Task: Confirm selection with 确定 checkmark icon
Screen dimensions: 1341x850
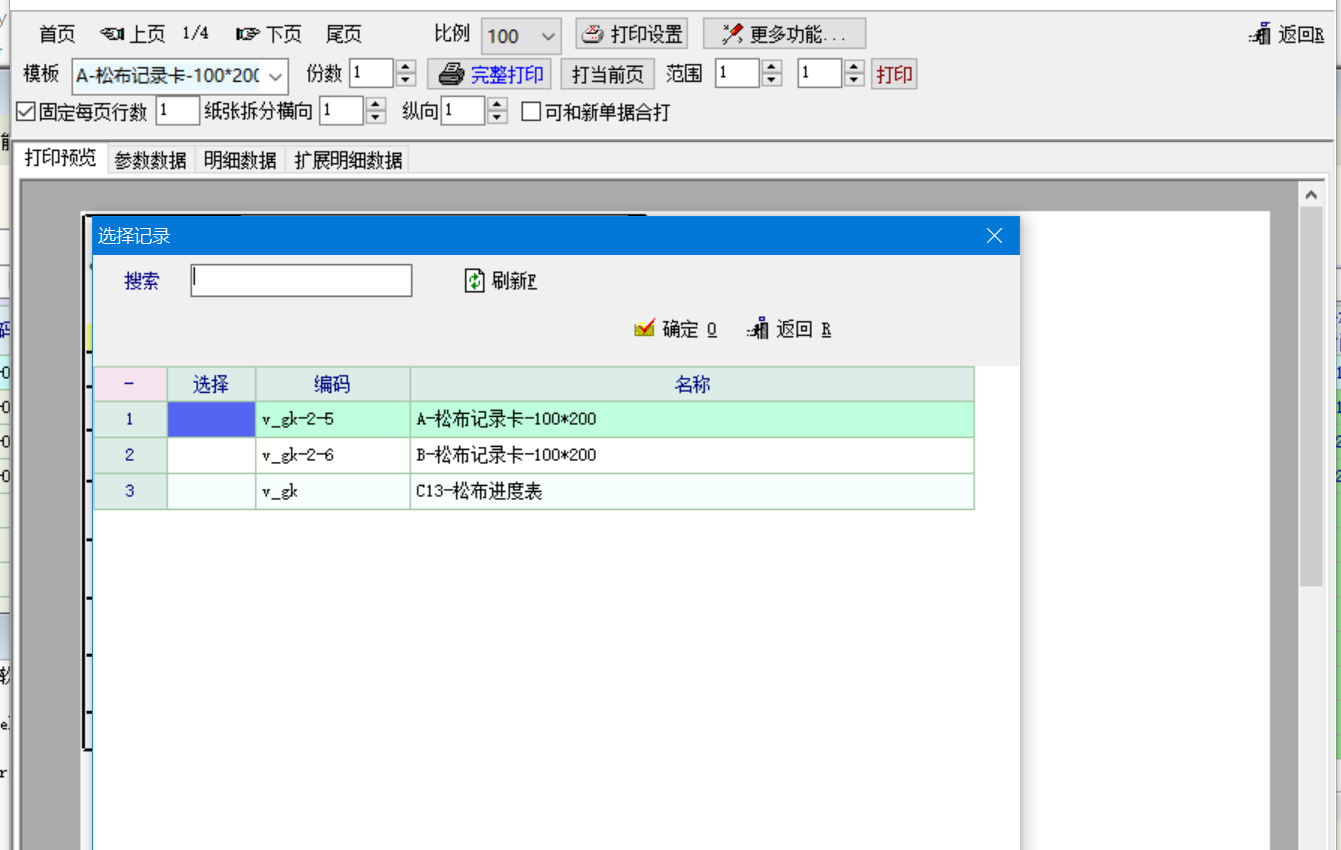Action: click(645, 329)
